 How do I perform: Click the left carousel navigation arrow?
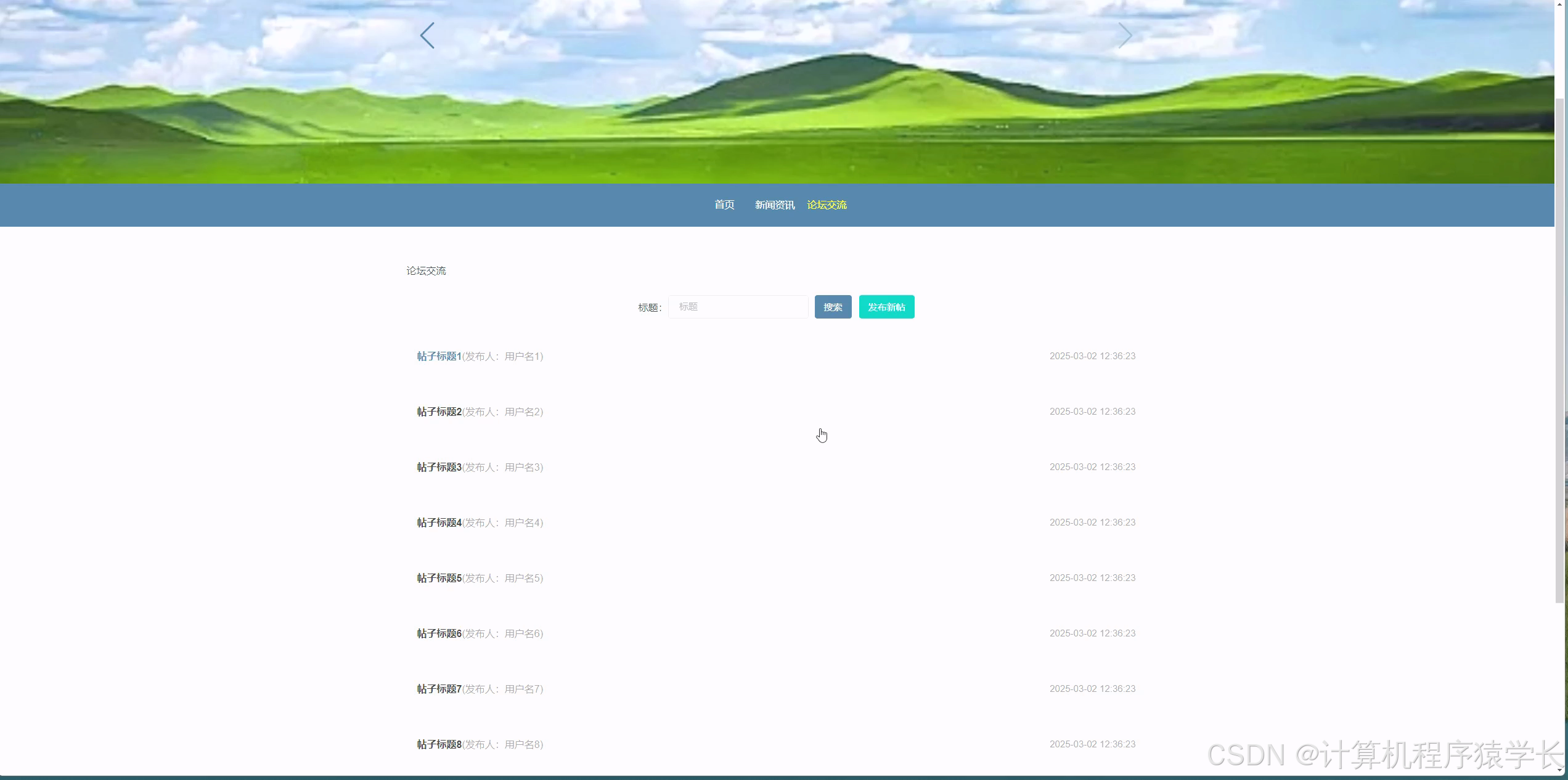428,35
